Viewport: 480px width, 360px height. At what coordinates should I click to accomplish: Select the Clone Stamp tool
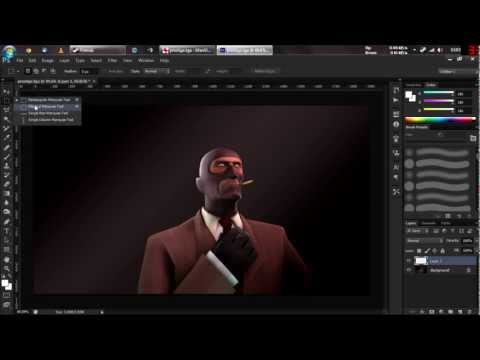[6, 166]
